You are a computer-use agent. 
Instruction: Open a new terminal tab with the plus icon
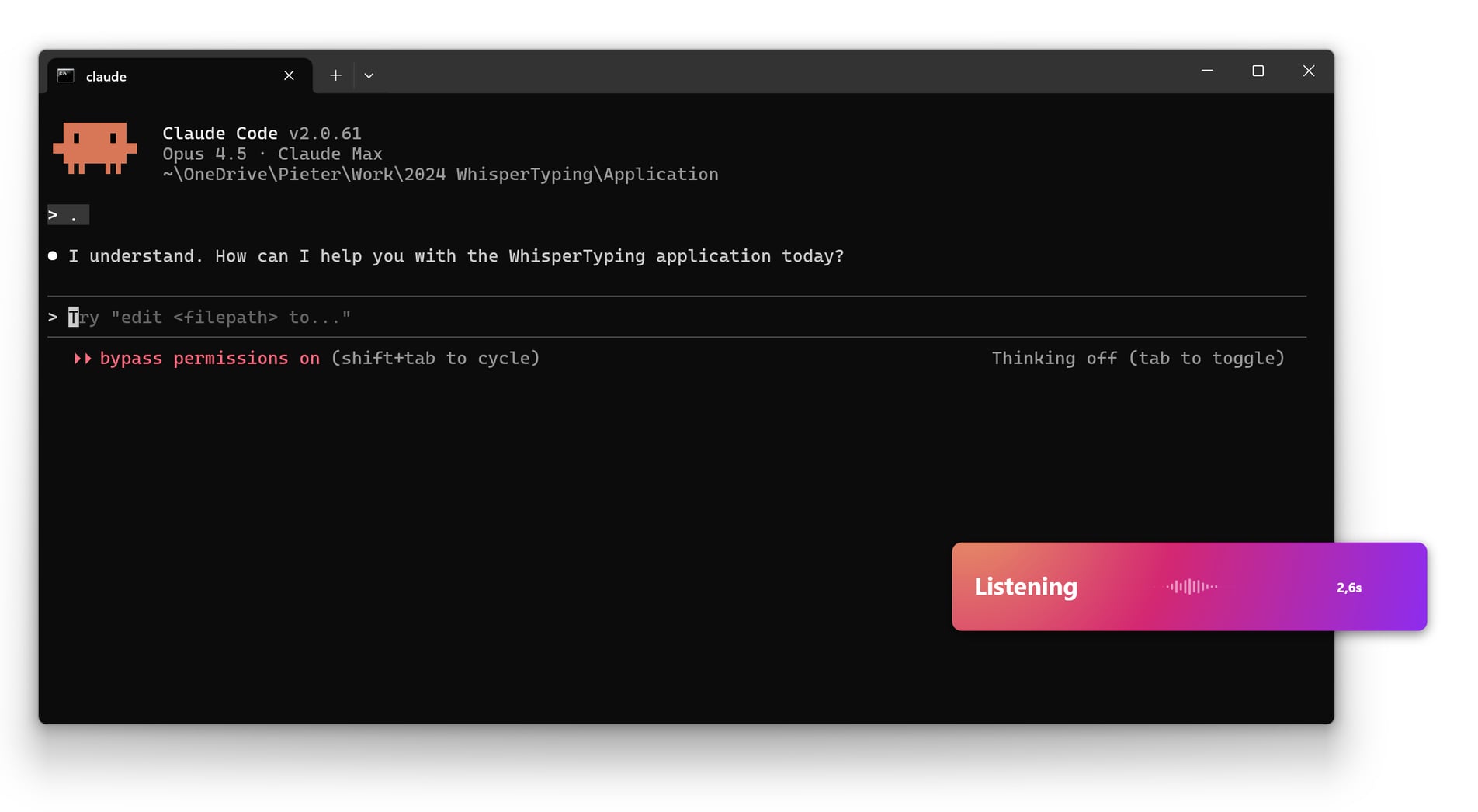[x=335, y=75]
